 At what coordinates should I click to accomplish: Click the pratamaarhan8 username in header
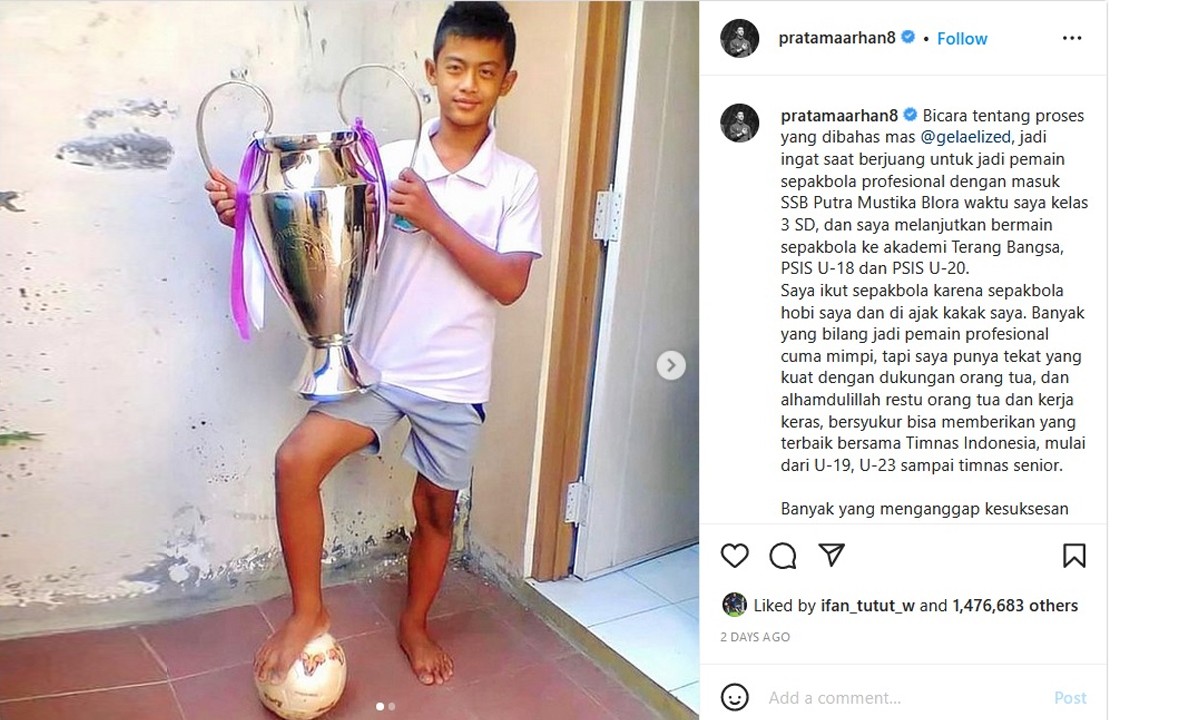[838, 38]
